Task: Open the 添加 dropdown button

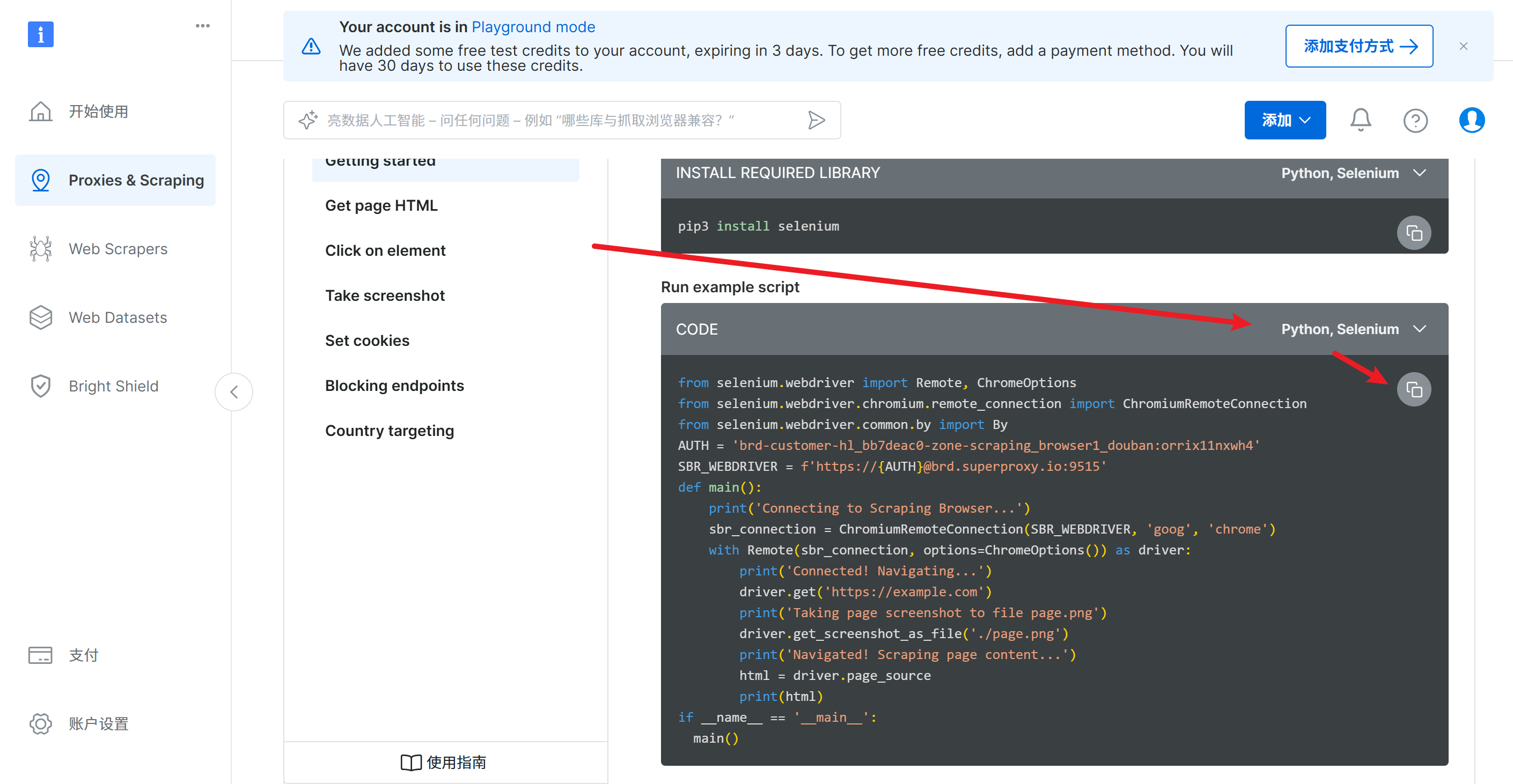Action: tap(1284, 120)
